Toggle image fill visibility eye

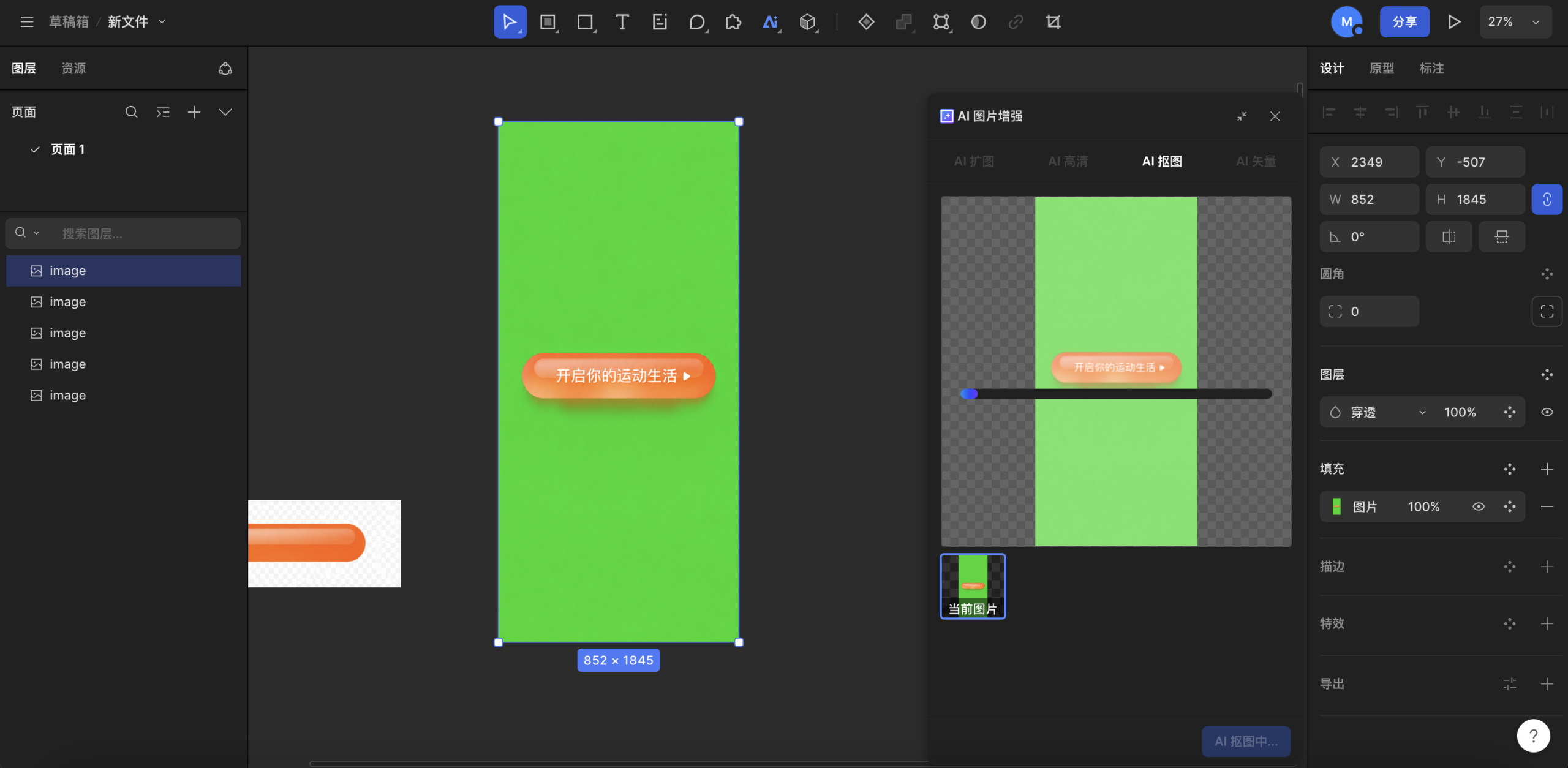pos(1478,506)
